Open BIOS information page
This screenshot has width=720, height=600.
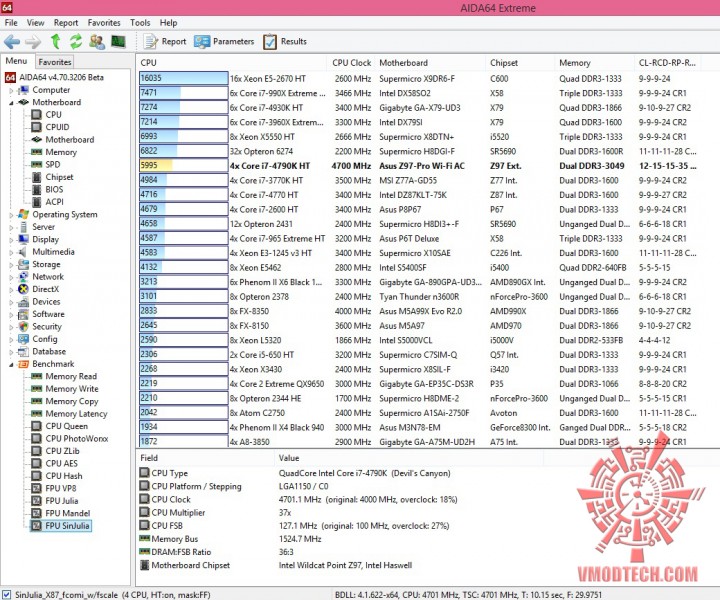pyautogui.click(x=54, y=189)
